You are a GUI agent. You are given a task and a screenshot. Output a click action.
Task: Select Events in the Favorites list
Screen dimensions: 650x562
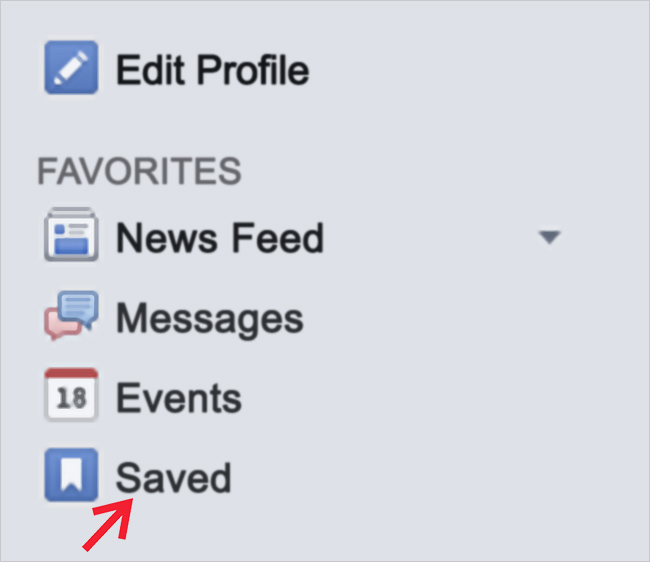click(x=179, y=398)
